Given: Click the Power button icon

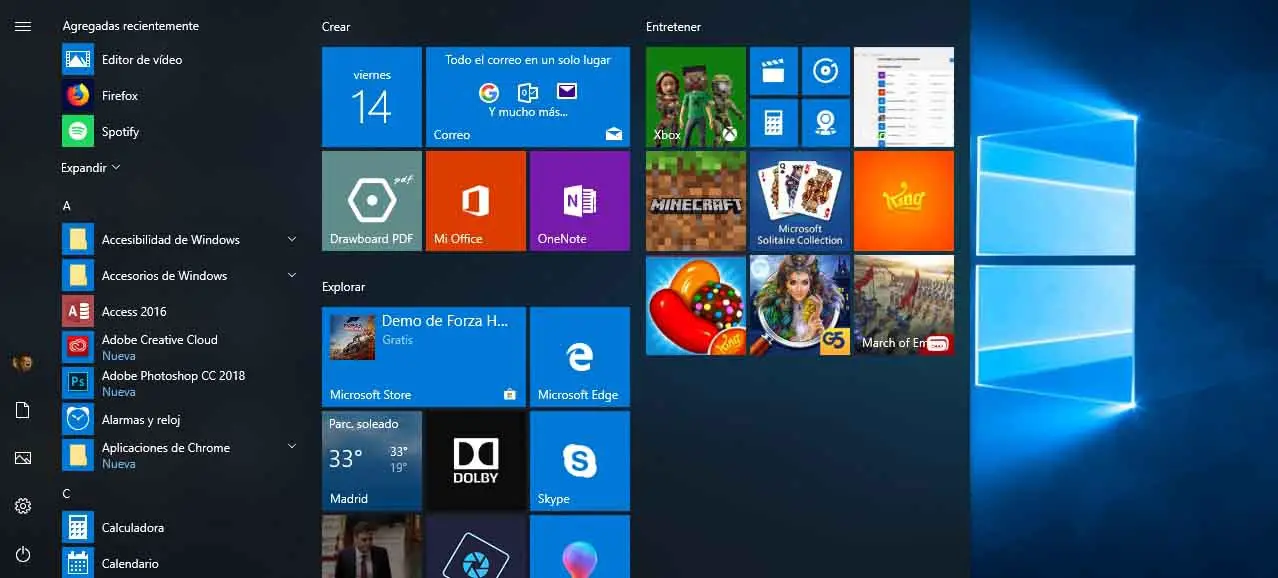Looking at the screenshot, I should point(23,554).
